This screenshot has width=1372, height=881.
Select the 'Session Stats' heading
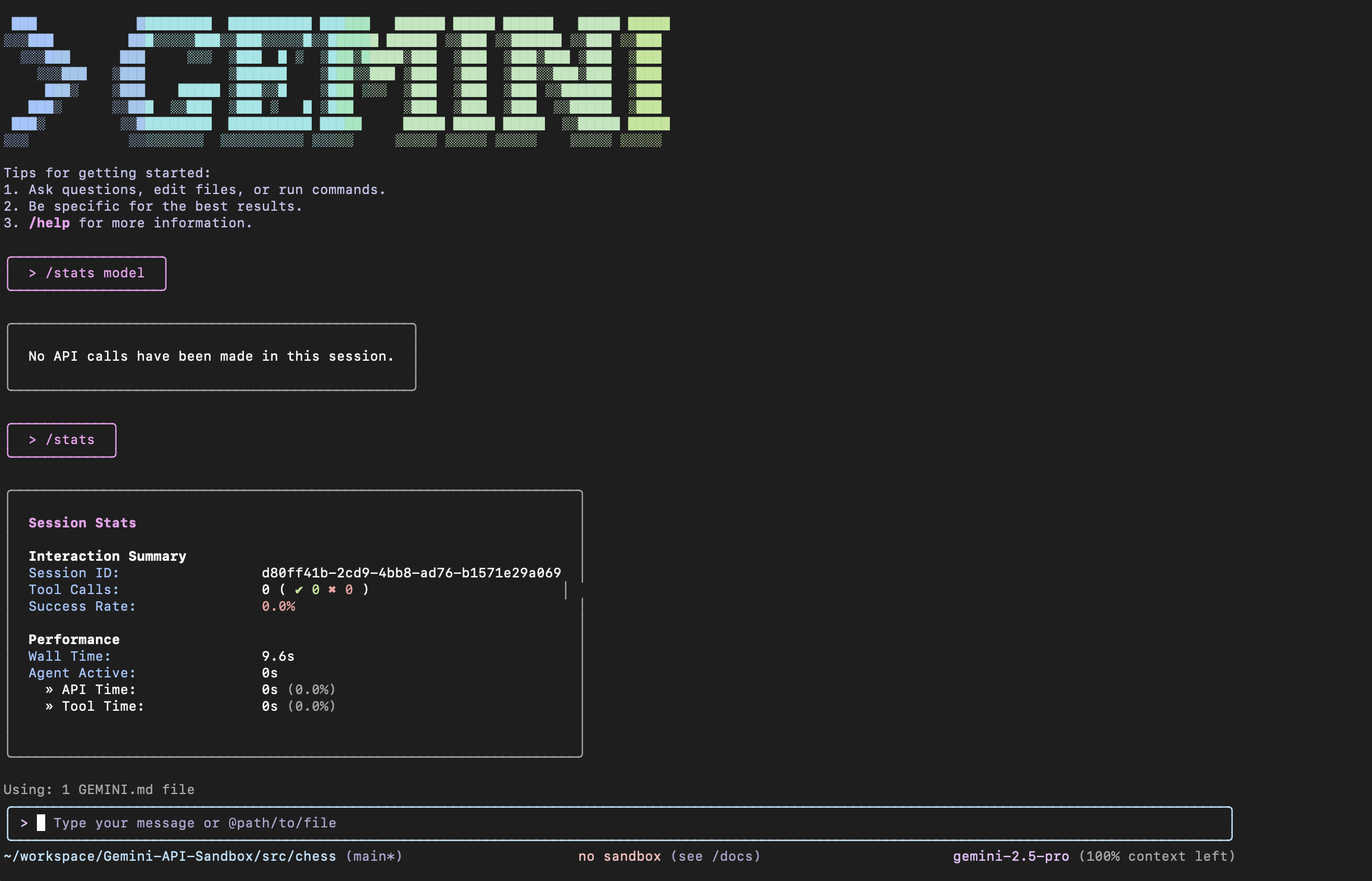point(82,523)
